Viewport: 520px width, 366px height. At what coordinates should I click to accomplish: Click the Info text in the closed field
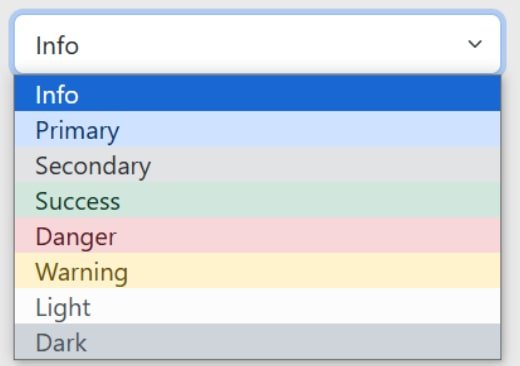(x=57, y=45)
